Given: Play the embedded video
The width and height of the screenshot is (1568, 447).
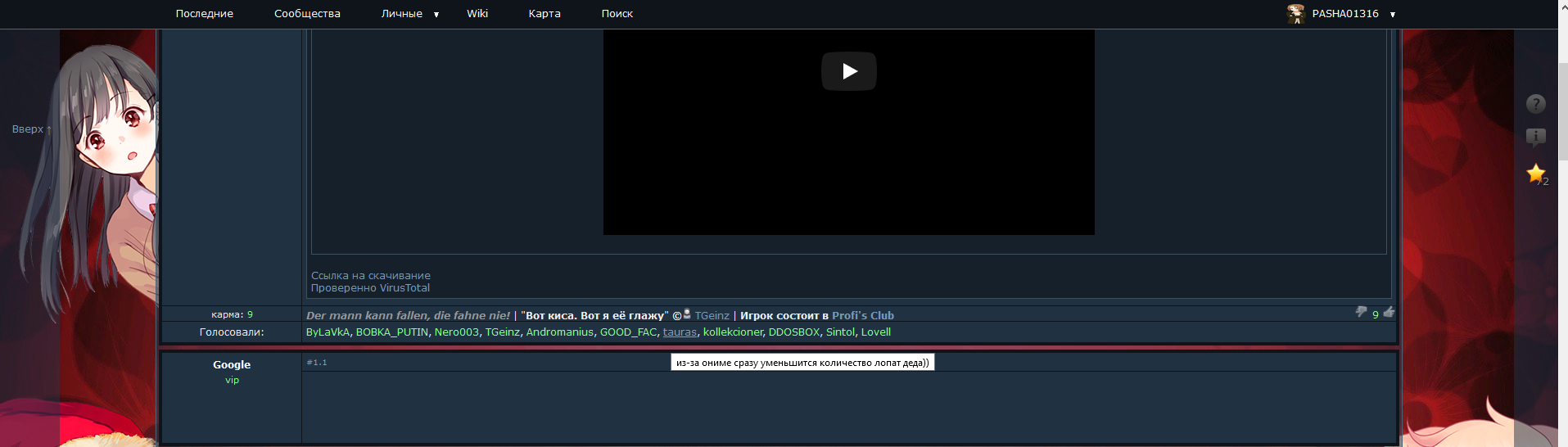Looking at the screenshot, I should coord(848,71).
